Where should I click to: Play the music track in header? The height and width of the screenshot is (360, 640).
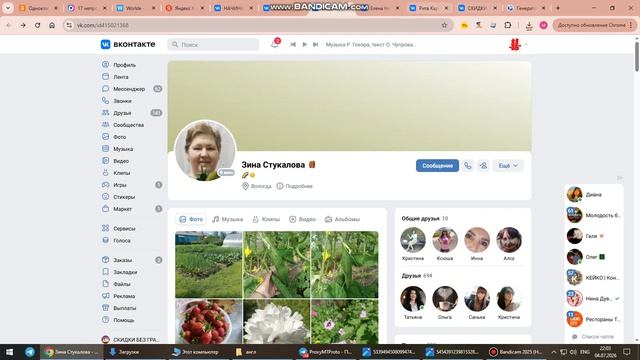pos(304,44)
